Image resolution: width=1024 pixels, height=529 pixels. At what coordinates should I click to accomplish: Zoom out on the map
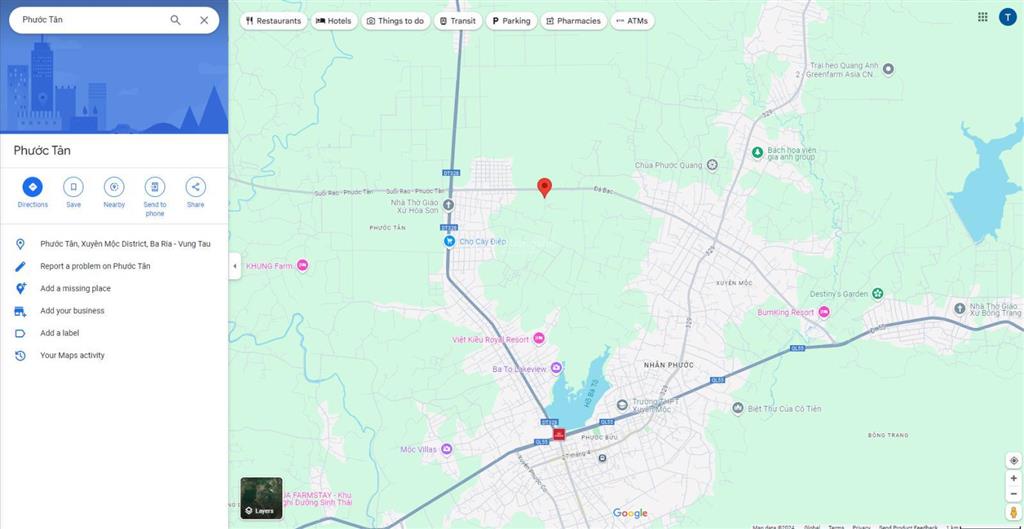click(x=1014, y=494)
